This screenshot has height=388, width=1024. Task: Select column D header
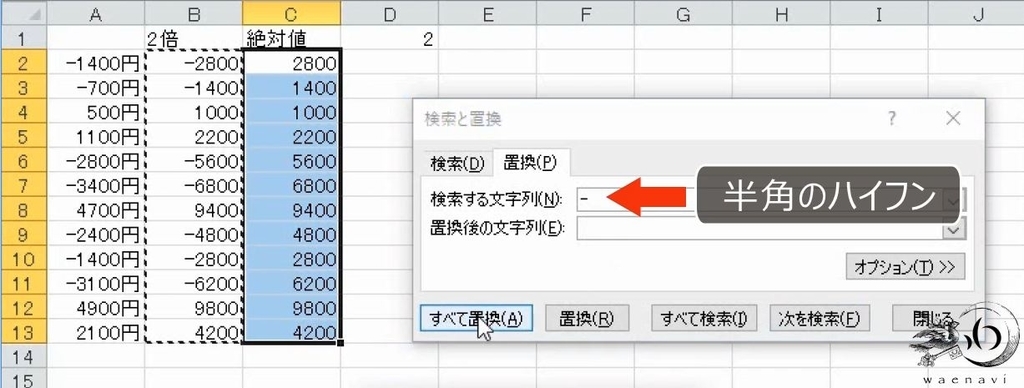coord(389,14)
